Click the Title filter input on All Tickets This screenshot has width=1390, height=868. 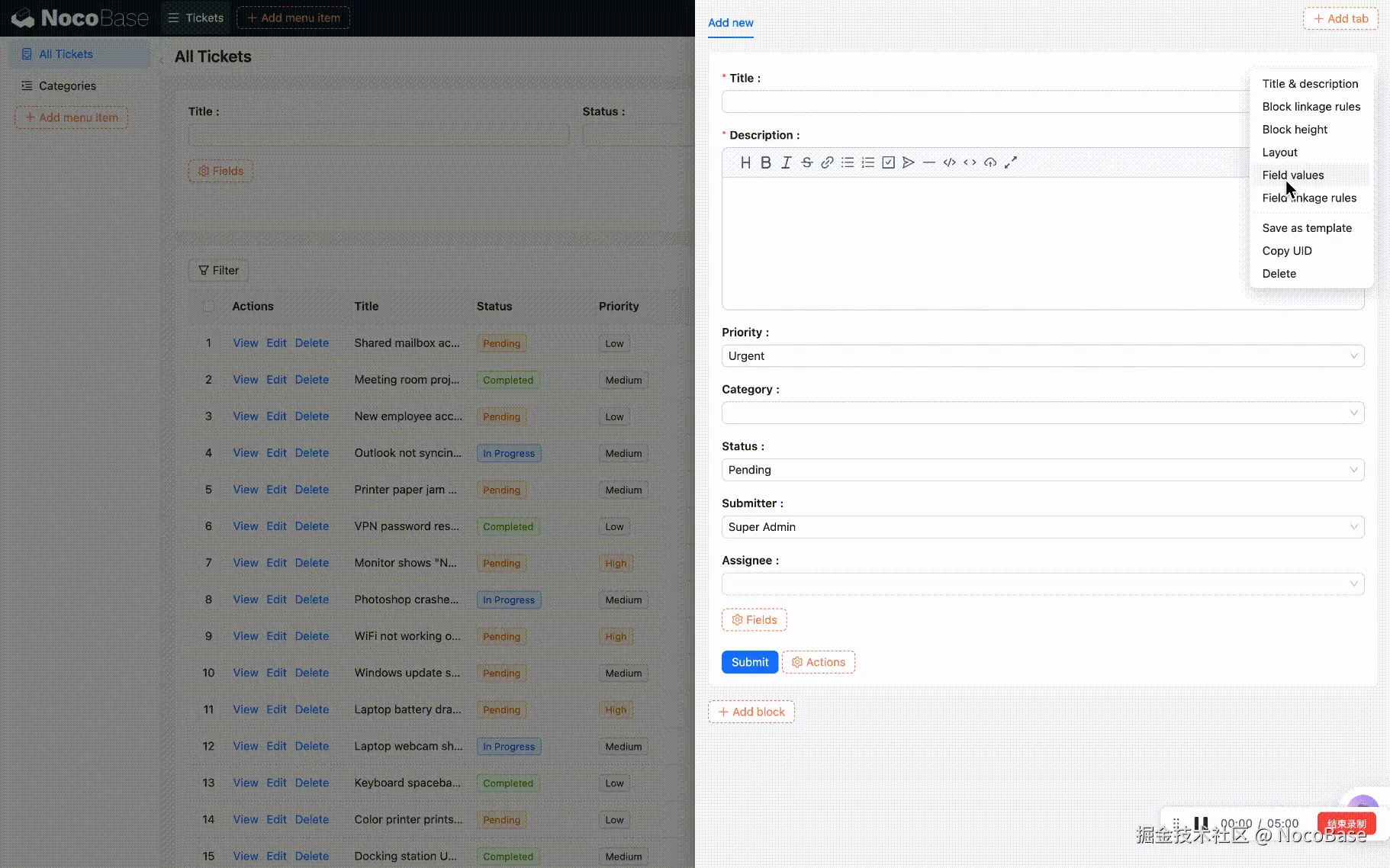(378, 136)
